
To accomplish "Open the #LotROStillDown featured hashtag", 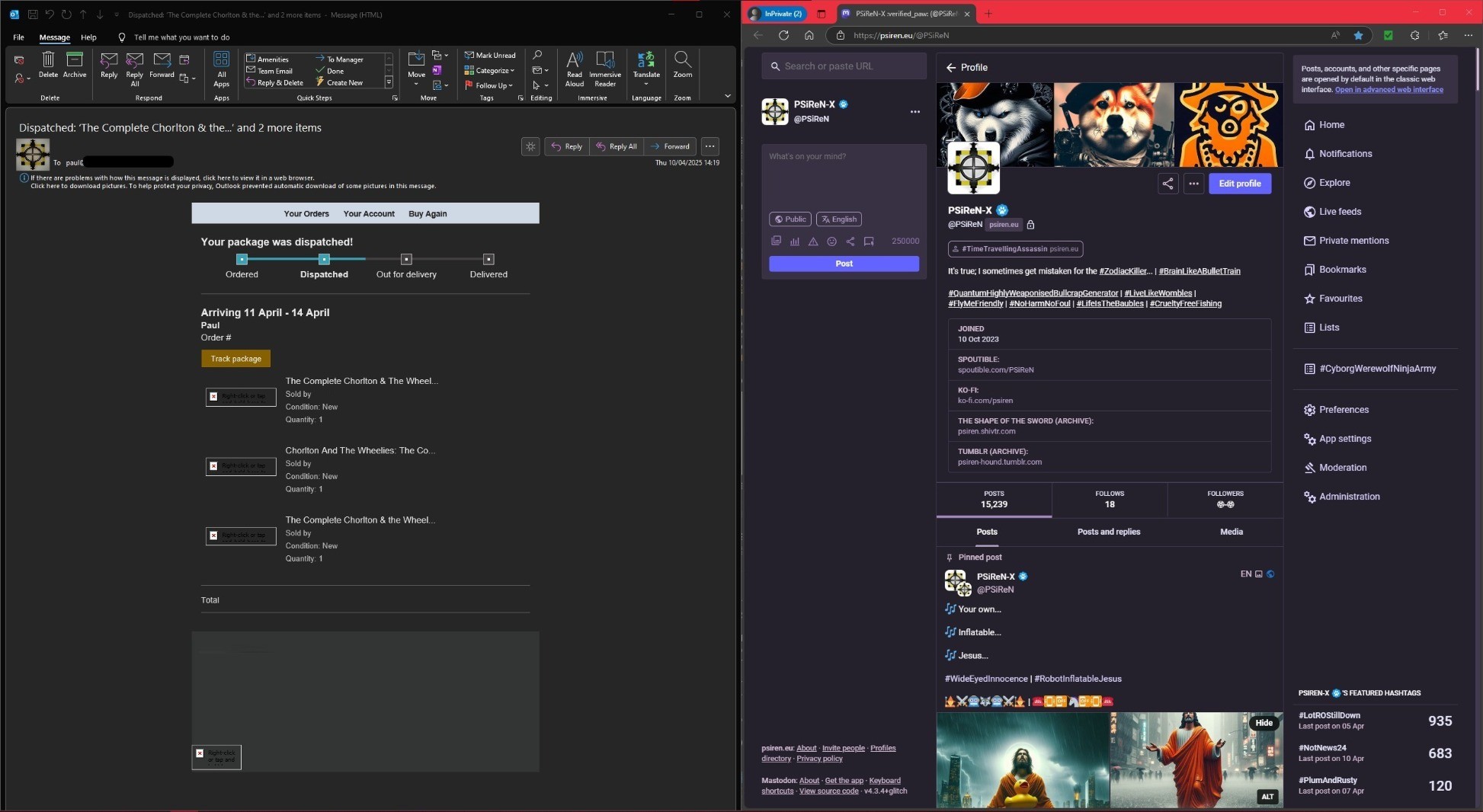I will pyautogui.click(x=1329, y=715).
